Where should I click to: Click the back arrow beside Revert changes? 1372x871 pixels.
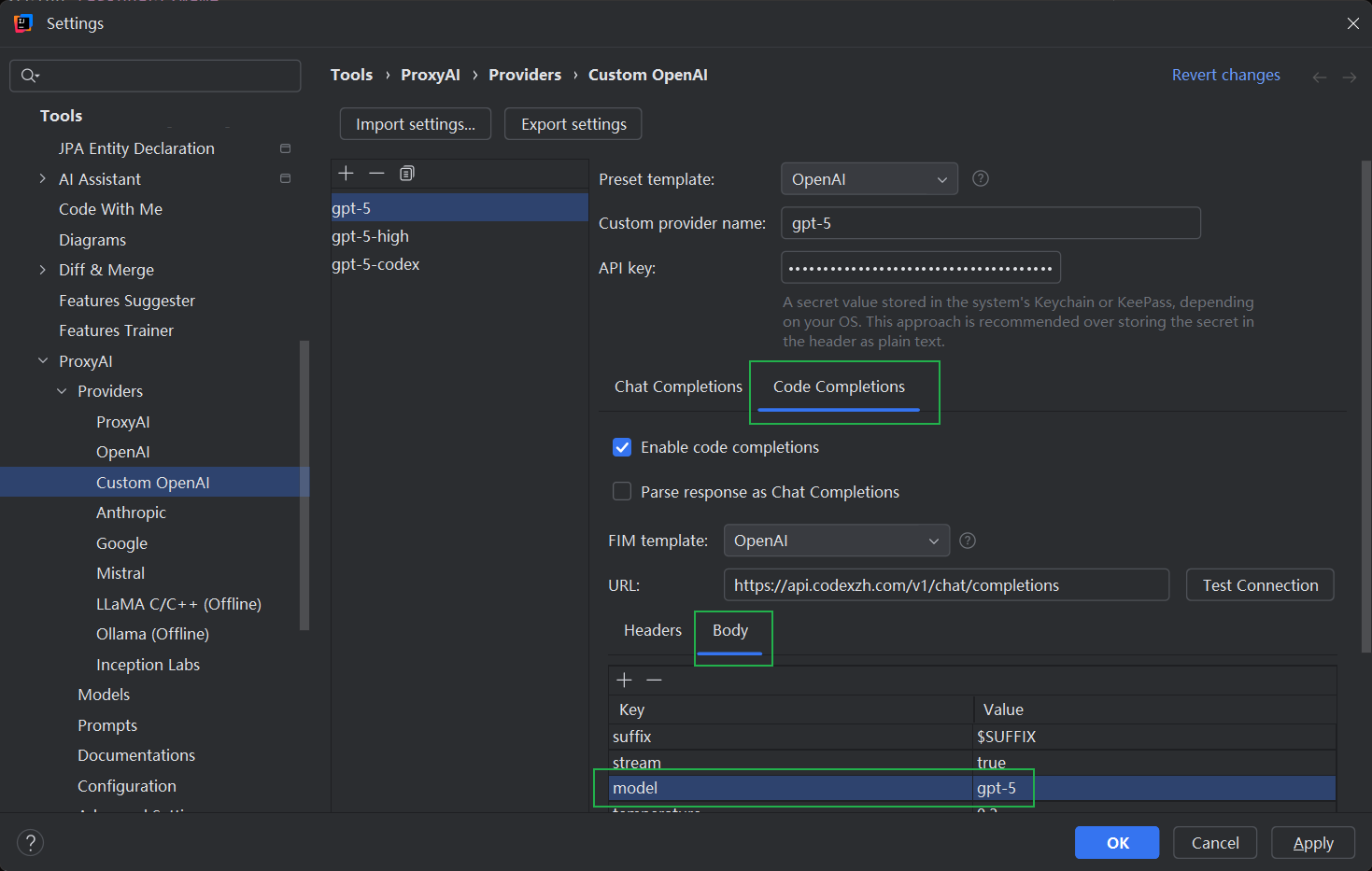point(1320,77)
